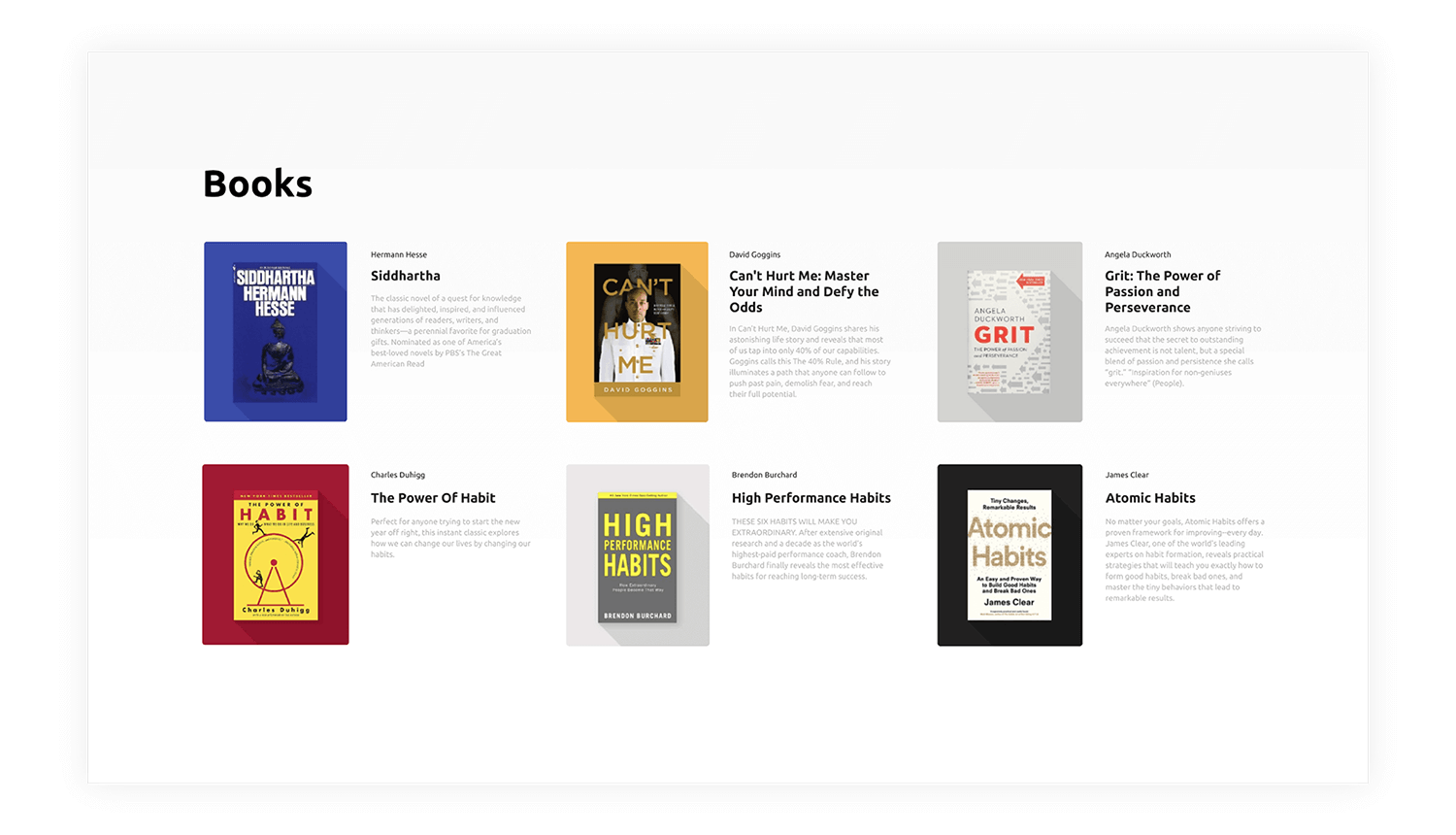The image size is (1456, 835).
Task: Click The Power Of Habit title
Action: (433, 498)
